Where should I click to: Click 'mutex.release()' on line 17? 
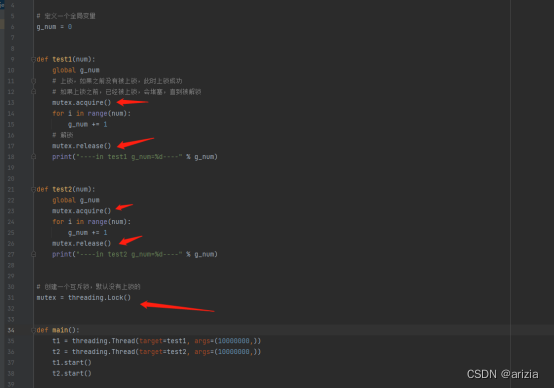pyautogui.click(x=82, y=146)
